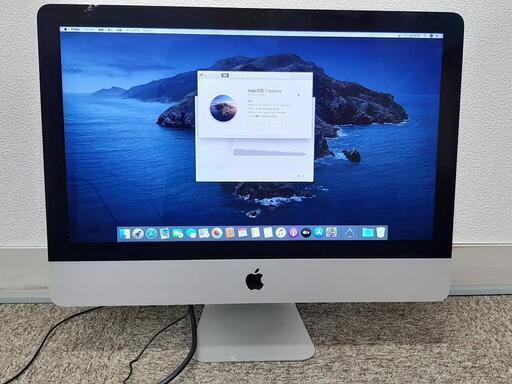The image size is (512, 384).
Task: Open Notes icon in Dock
Action: [x=268, y=233]
